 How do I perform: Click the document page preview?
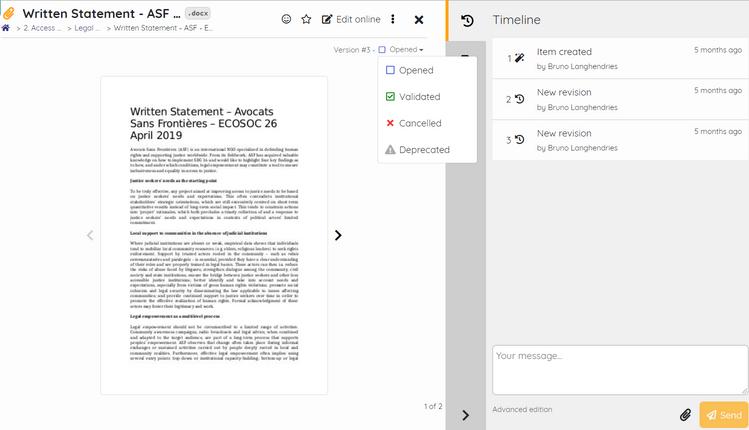coord(214,236)
